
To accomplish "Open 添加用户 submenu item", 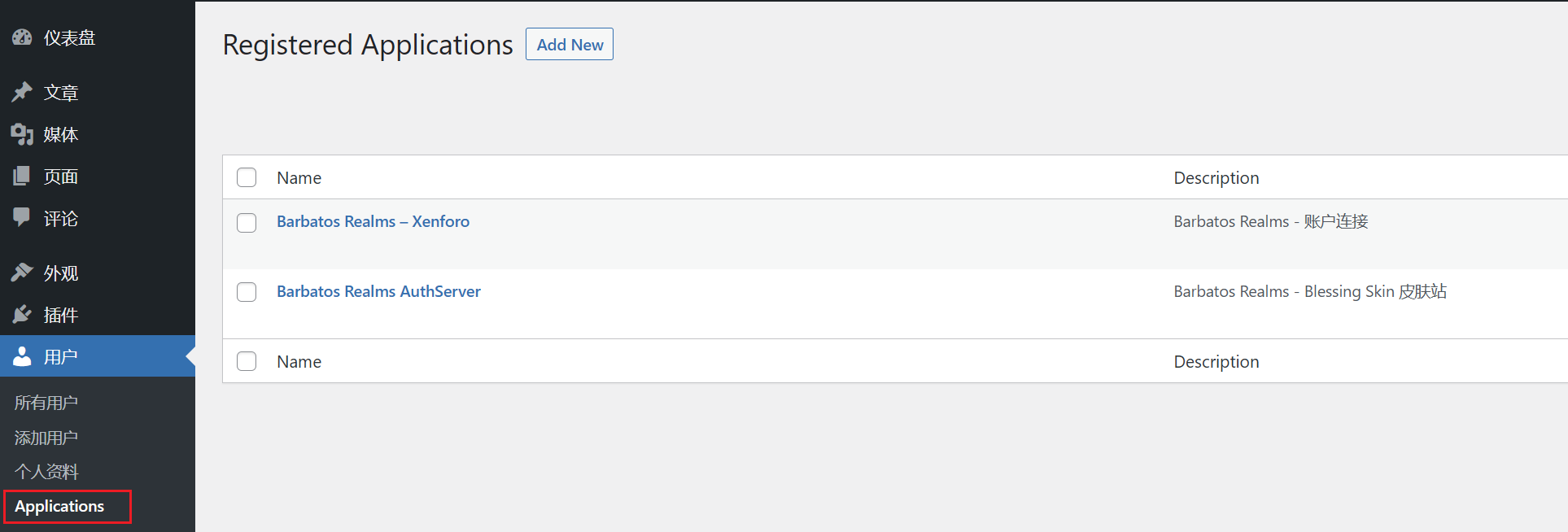I will pyautogui.click(x=46, y=438).
